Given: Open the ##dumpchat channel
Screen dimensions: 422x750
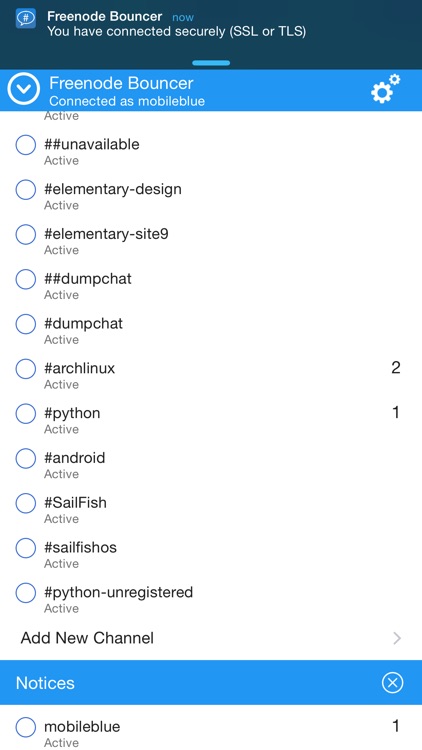Looking at the screenshot, I should 211,286.
